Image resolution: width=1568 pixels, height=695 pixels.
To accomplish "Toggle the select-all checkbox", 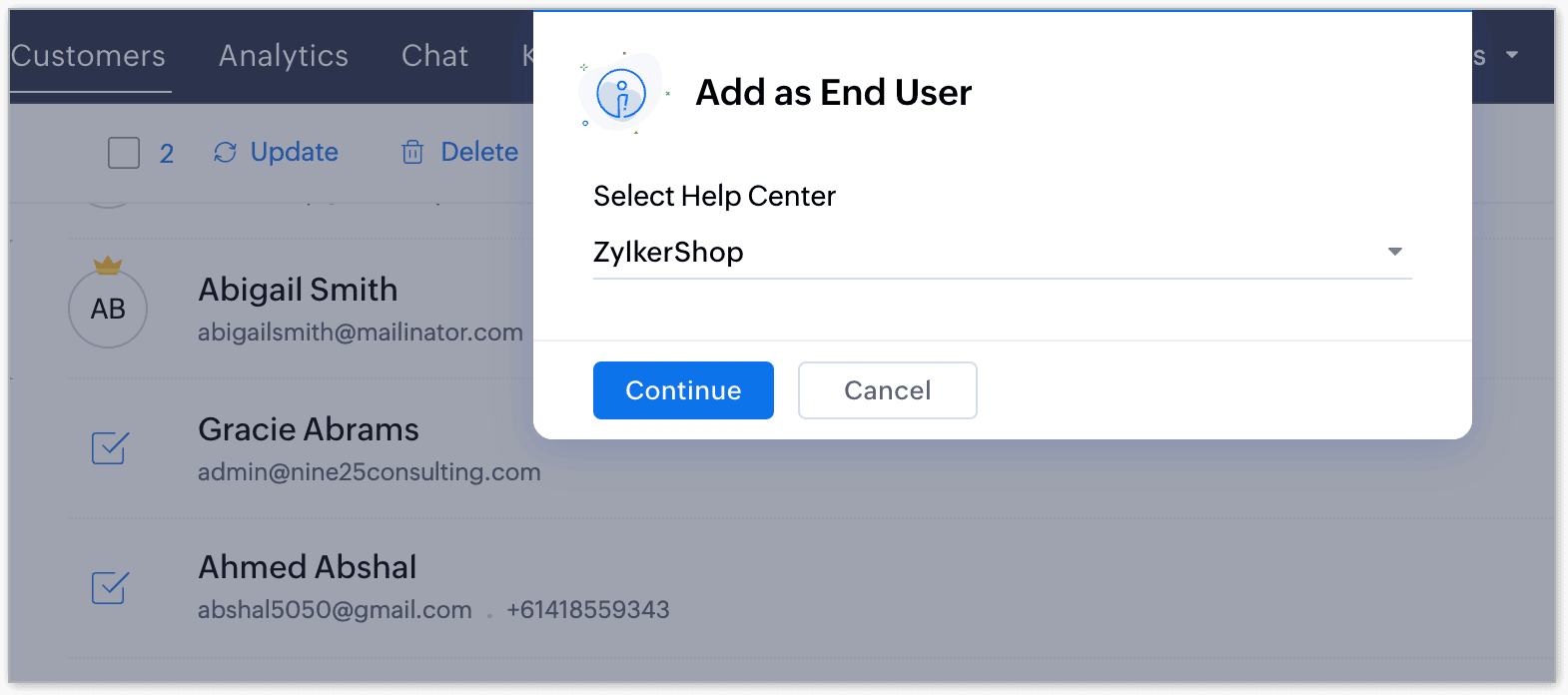I will pos(124,153).
